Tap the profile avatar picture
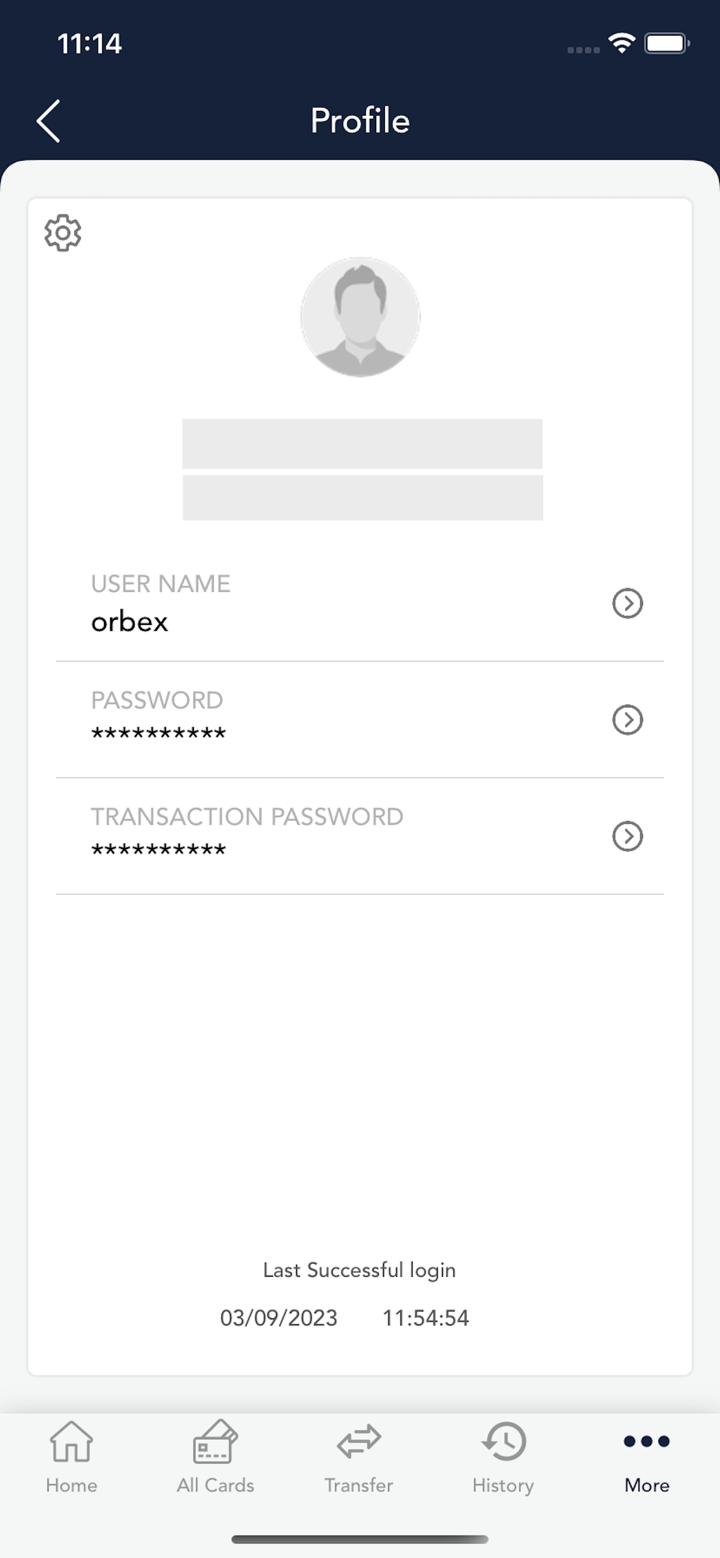The image size is (720, 1558). [x=360, y=317]
